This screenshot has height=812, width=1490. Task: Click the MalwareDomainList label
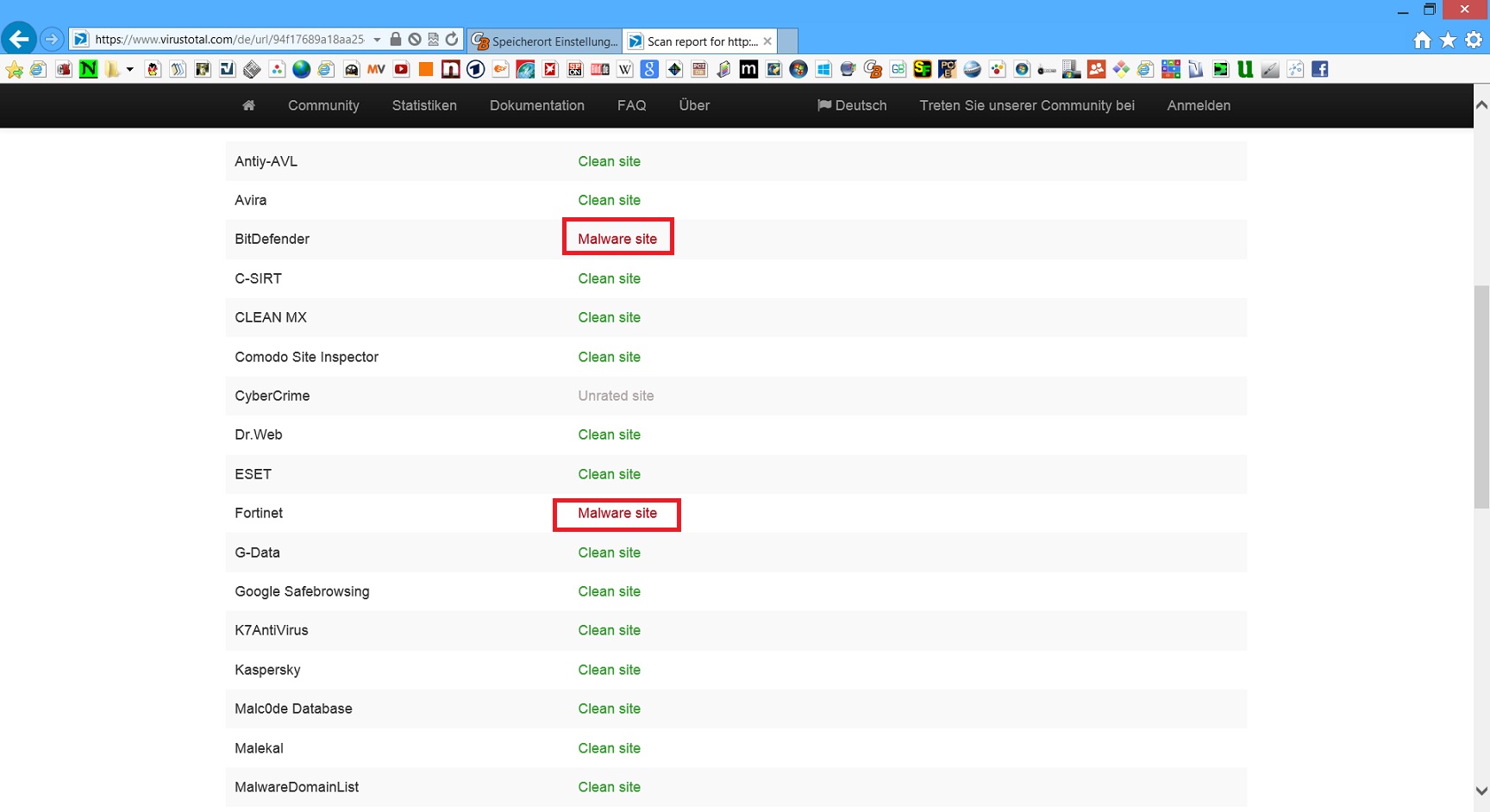point(297,787)
